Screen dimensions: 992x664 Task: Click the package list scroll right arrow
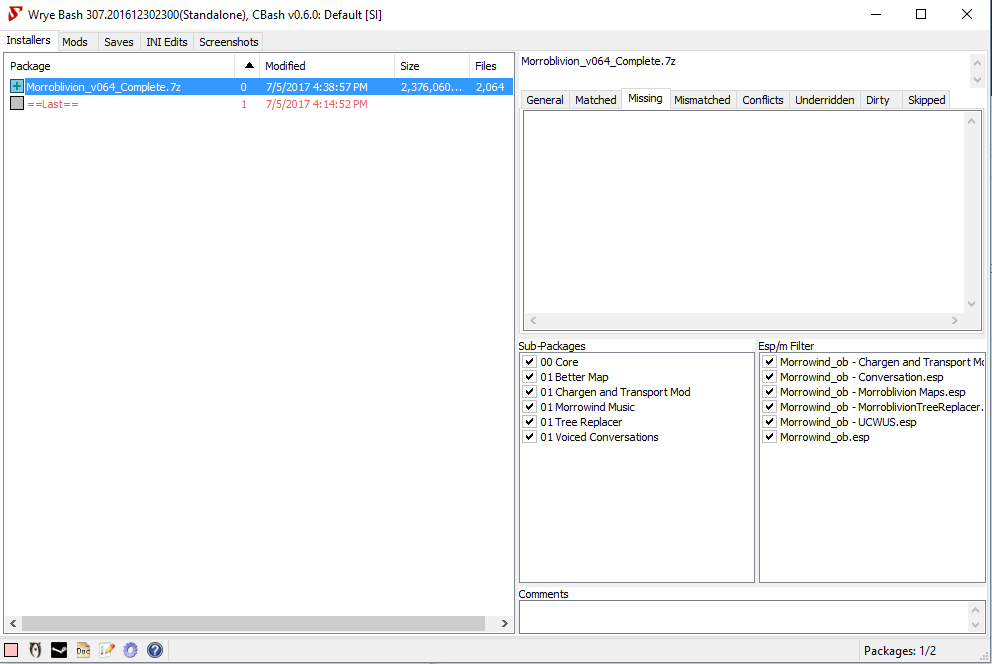(x=504, y=623)
